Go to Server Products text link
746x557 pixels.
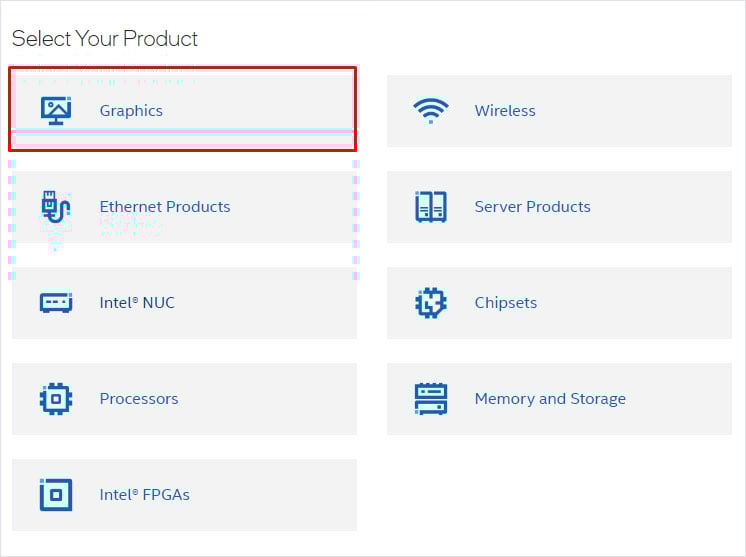click(532, 207)
